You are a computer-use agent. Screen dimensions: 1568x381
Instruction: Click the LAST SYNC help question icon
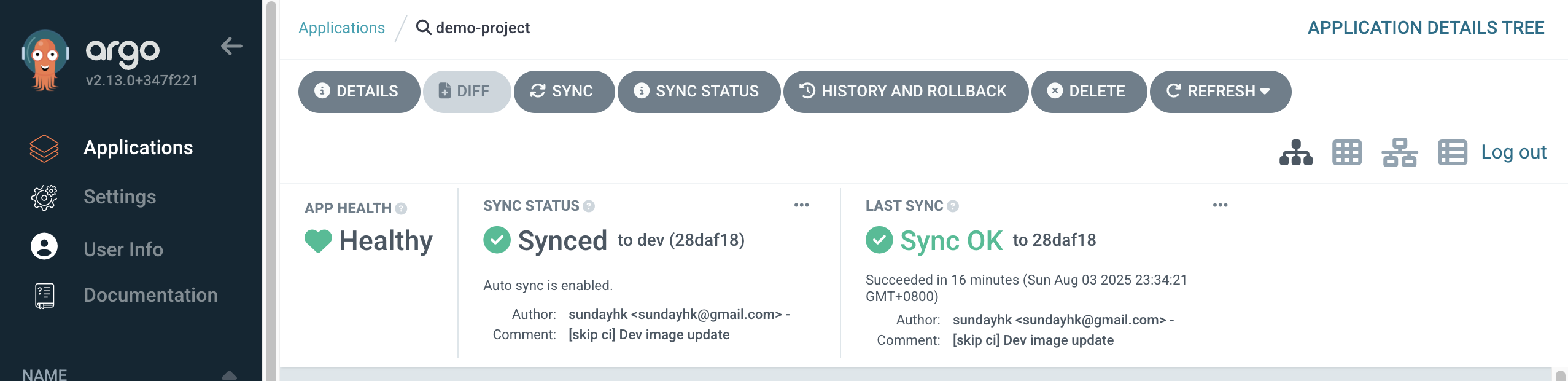point(953,206)
